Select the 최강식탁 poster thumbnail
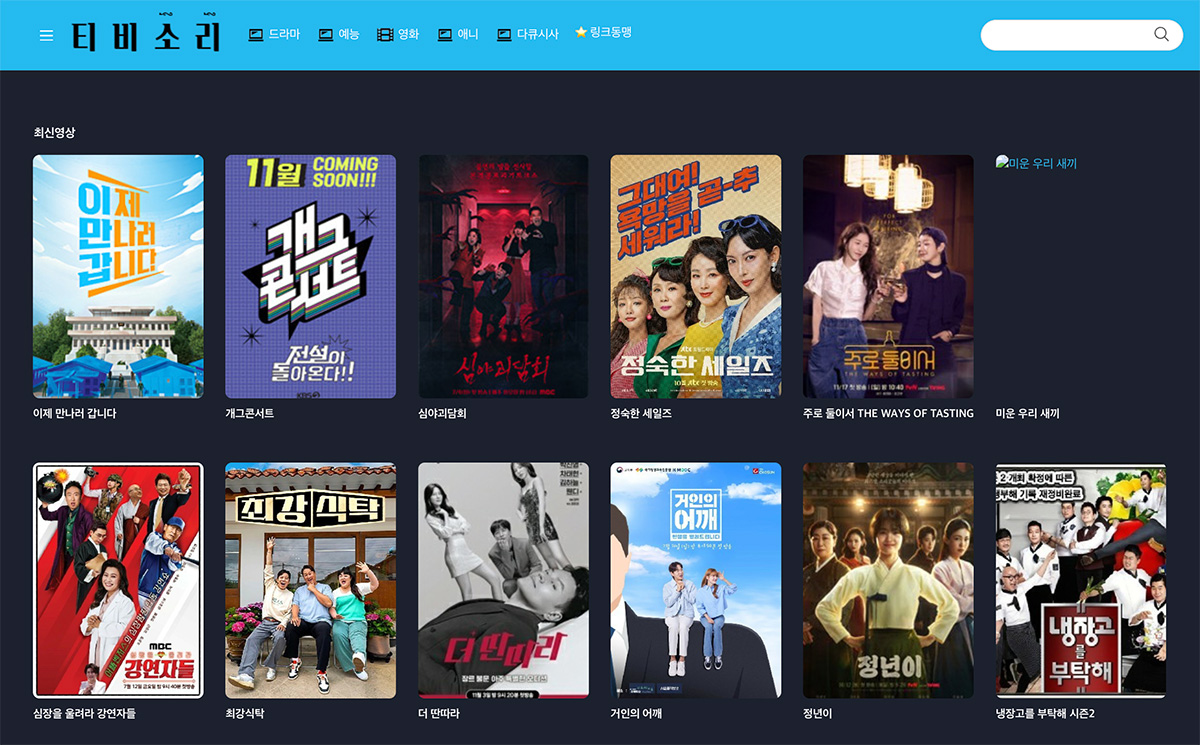Screen dimensions: 1200x745 pos(310,580)
